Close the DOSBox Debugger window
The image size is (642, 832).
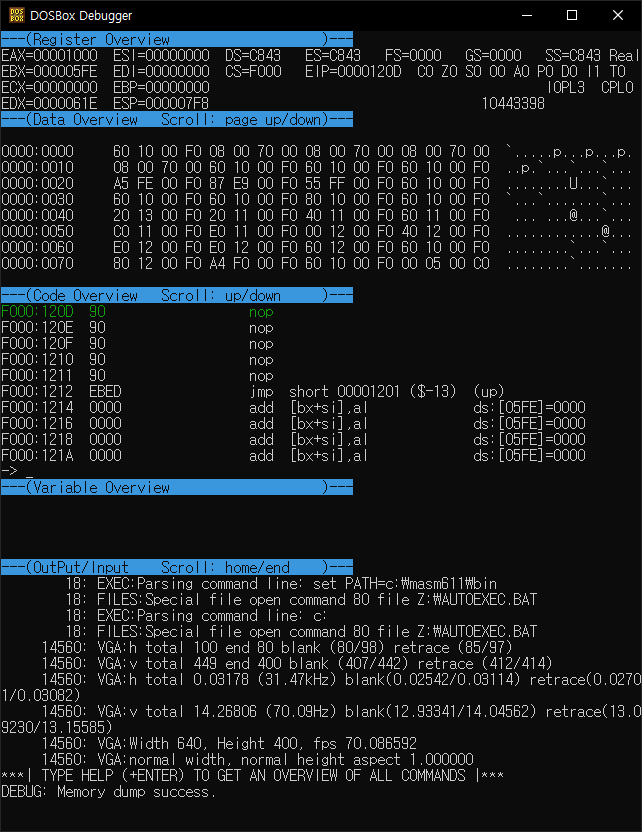coord(618,15)
